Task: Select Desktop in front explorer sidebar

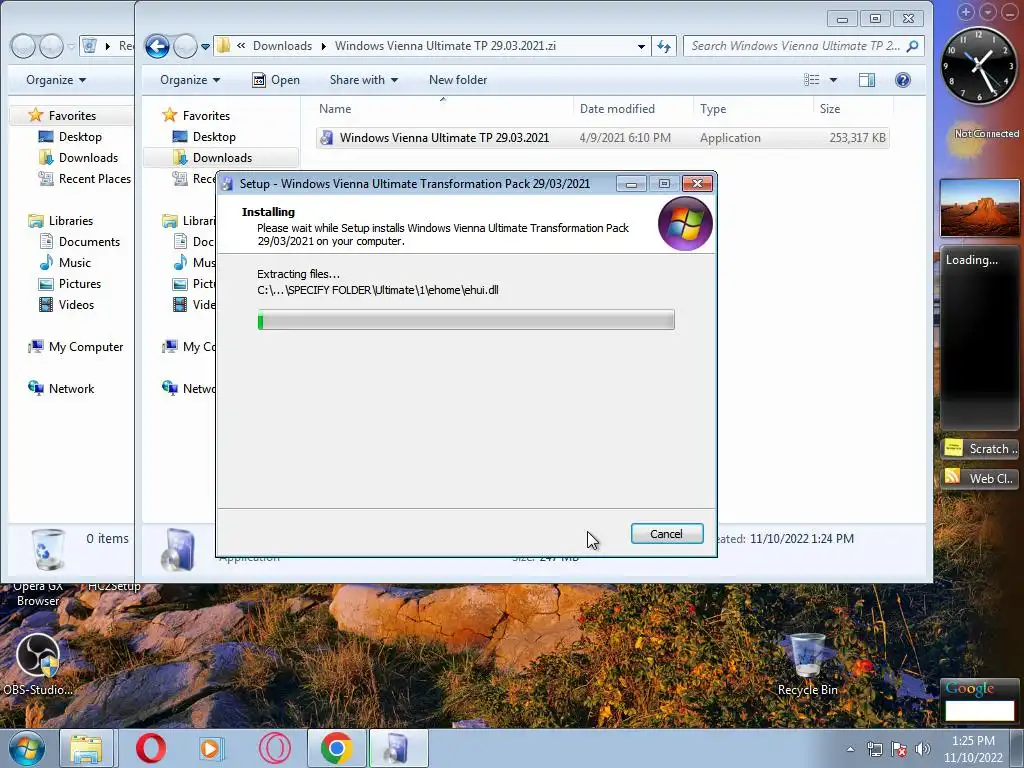Action: (x=214, y=136)
